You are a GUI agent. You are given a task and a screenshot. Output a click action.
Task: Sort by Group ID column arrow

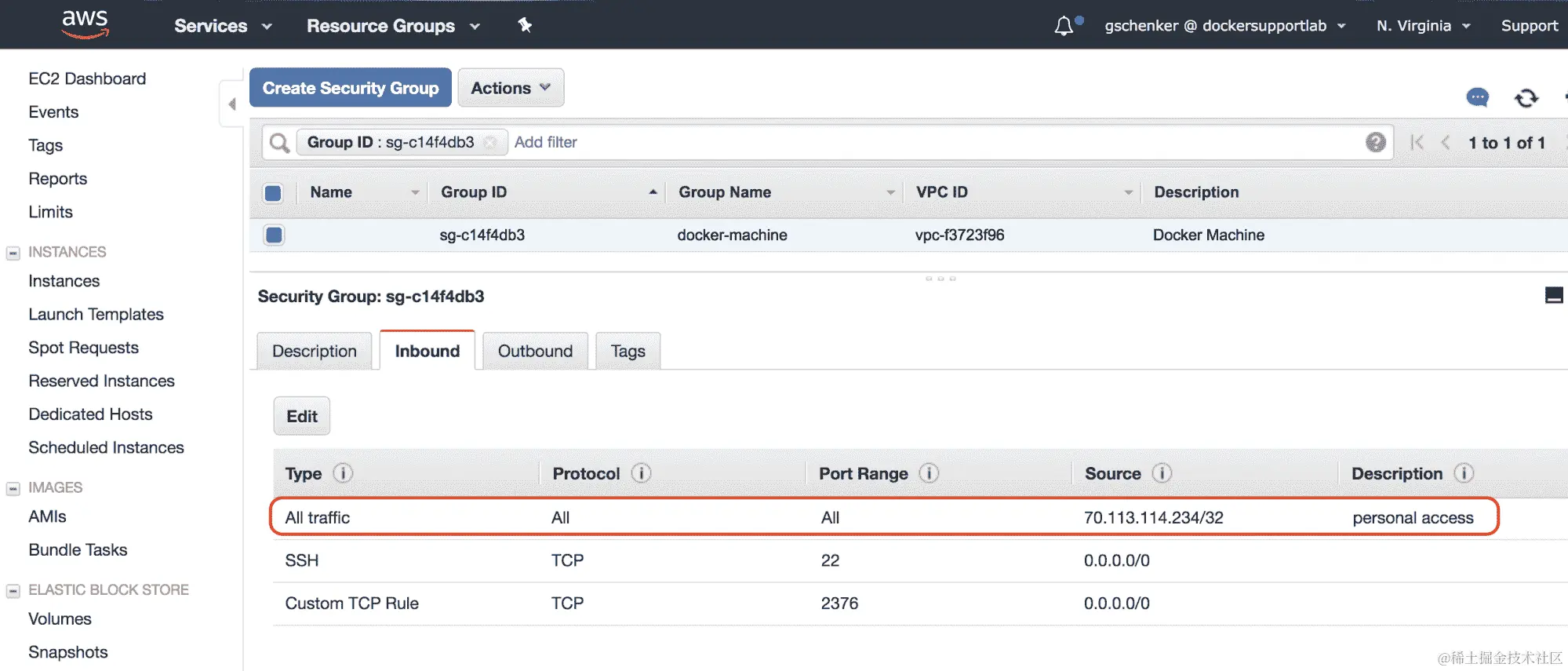click(653, 191)
